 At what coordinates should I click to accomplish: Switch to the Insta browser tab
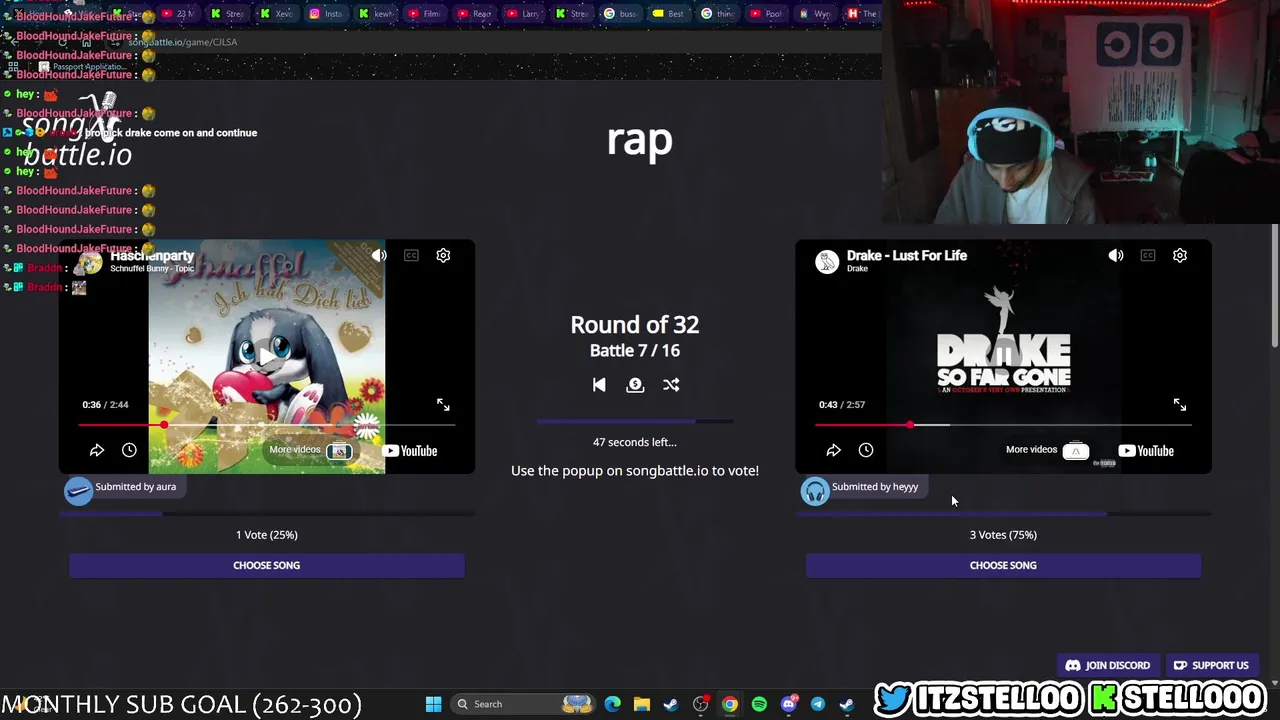coord(327,14)
